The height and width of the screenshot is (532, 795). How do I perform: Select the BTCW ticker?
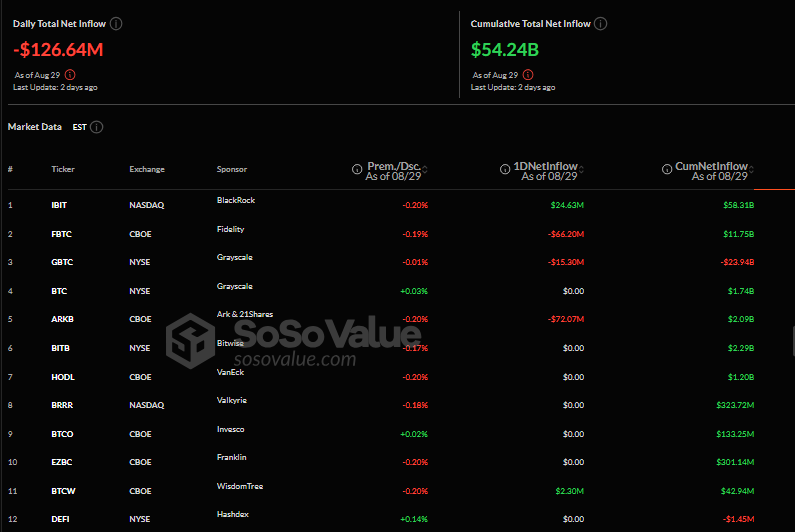point(63,491)
